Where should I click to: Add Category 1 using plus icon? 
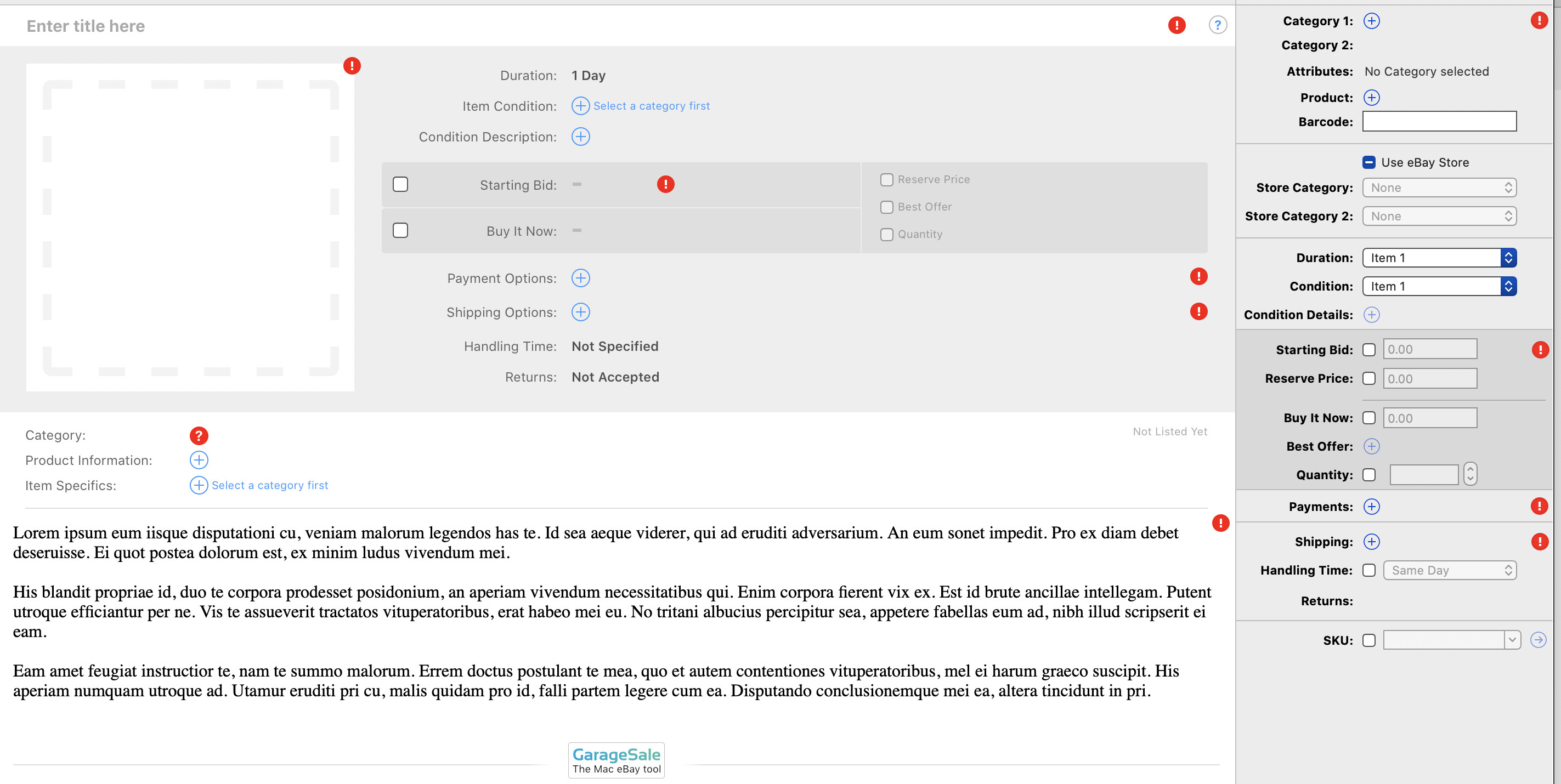pos(1371,21)
